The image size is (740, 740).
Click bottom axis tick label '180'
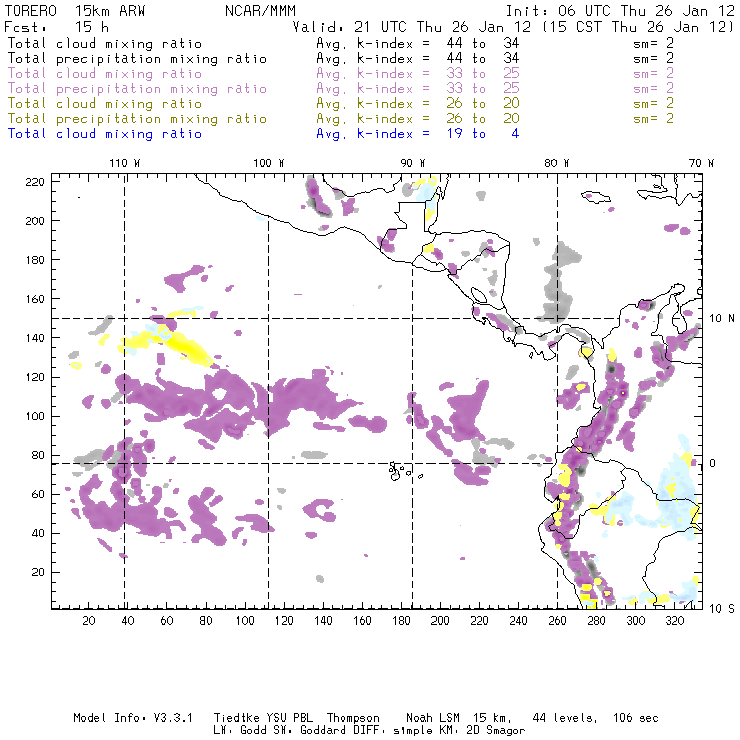point(401,621)
